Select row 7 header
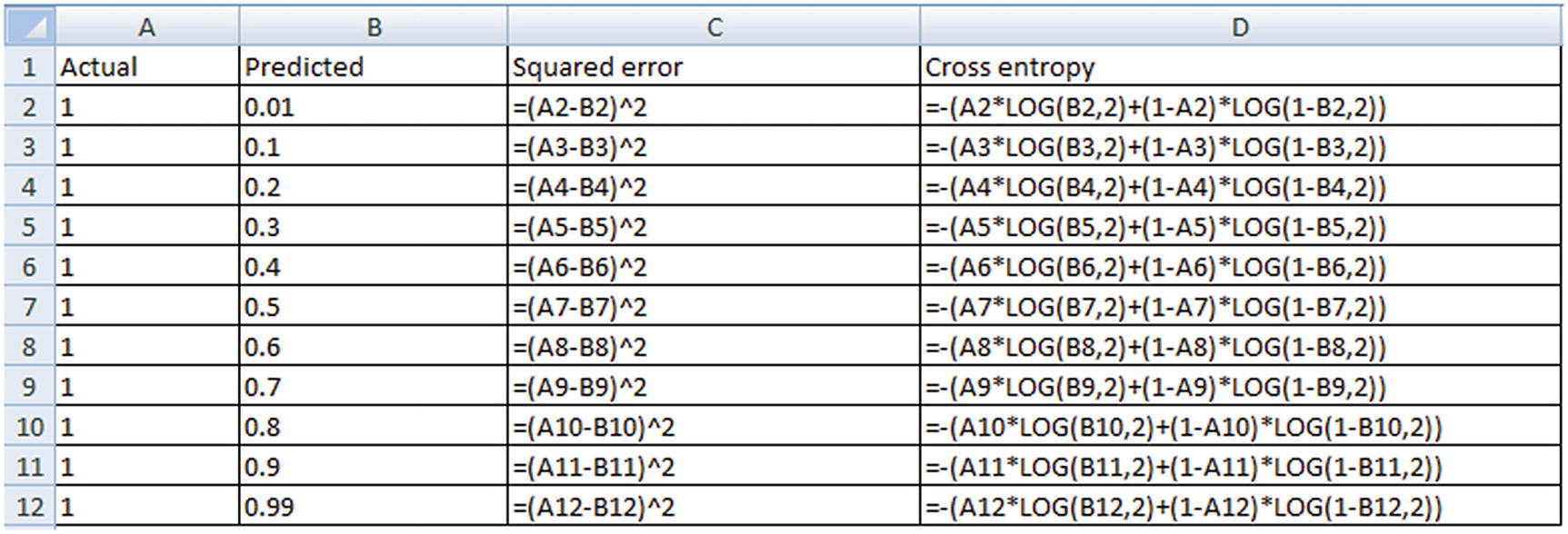Image resolution: width=1568 pixels, height=534 pixels. 29,307
